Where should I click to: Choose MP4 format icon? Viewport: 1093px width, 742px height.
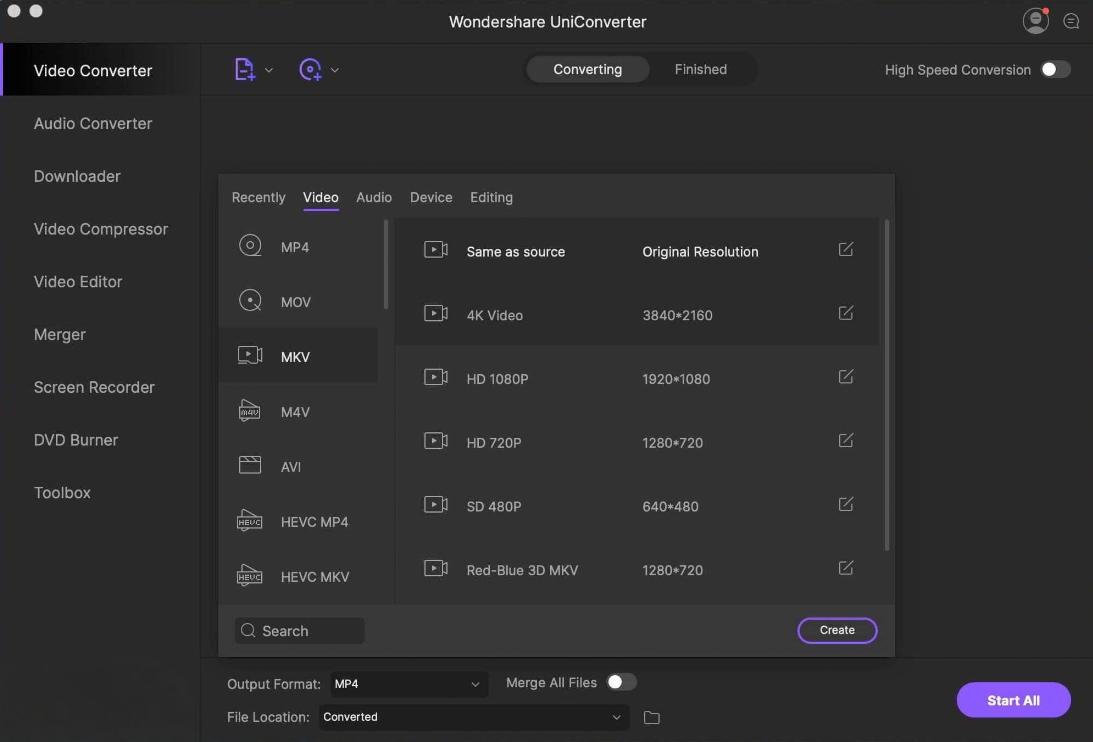click(250, 245)
